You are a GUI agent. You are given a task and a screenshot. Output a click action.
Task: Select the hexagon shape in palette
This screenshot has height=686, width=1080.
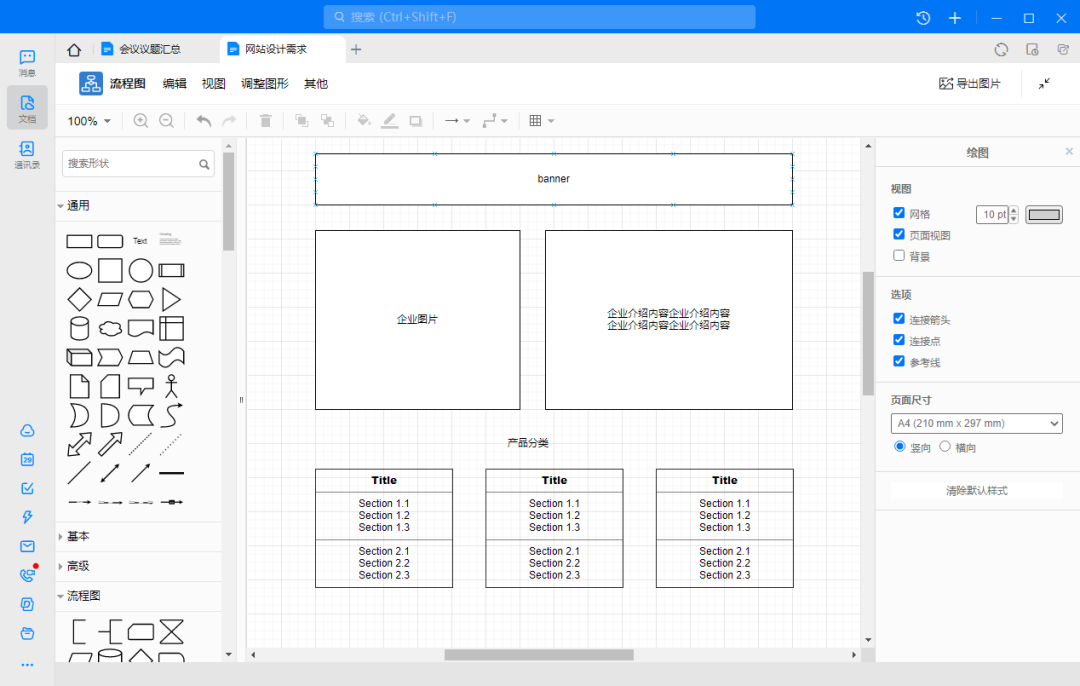[141, 300]
